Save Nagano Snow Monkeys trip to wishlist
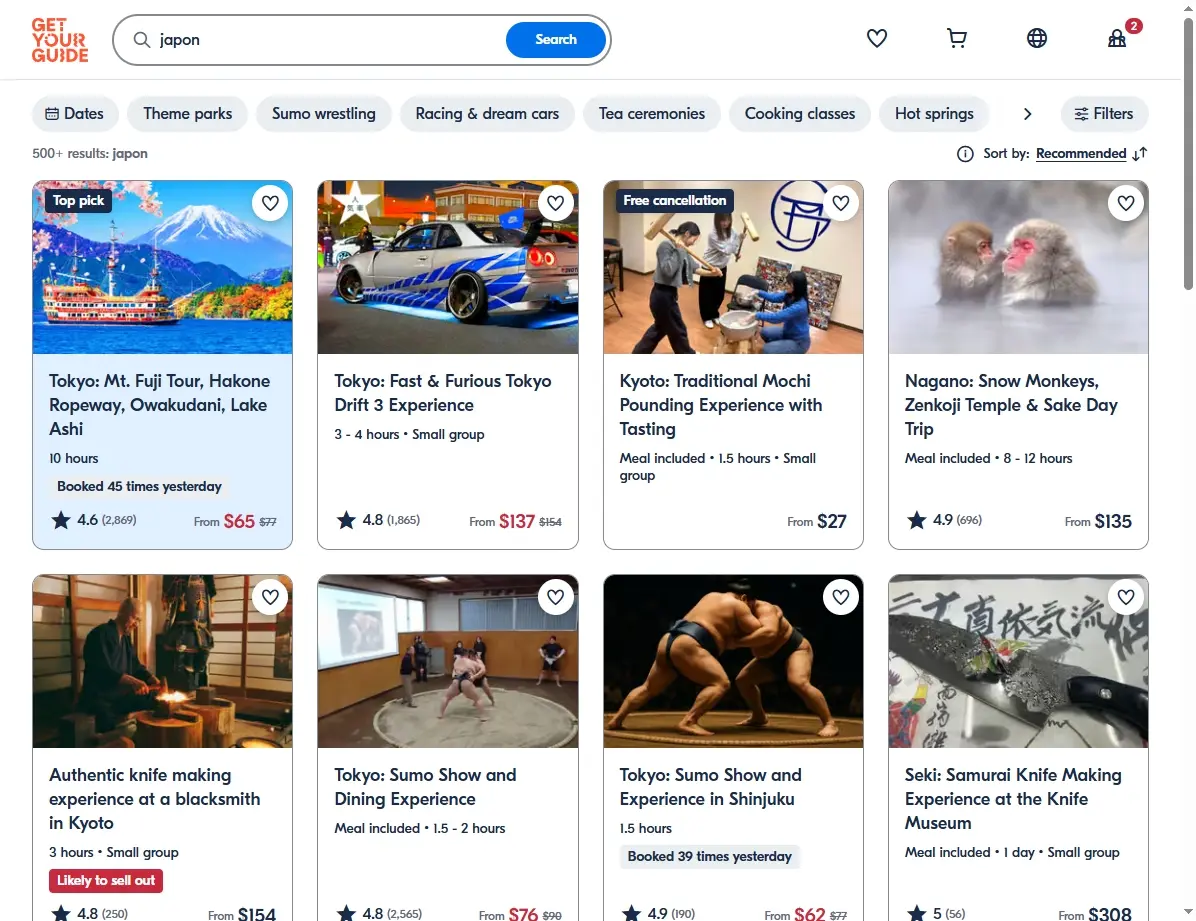The width and height of the screenshot is (1196, 921). pos(1126,203)
